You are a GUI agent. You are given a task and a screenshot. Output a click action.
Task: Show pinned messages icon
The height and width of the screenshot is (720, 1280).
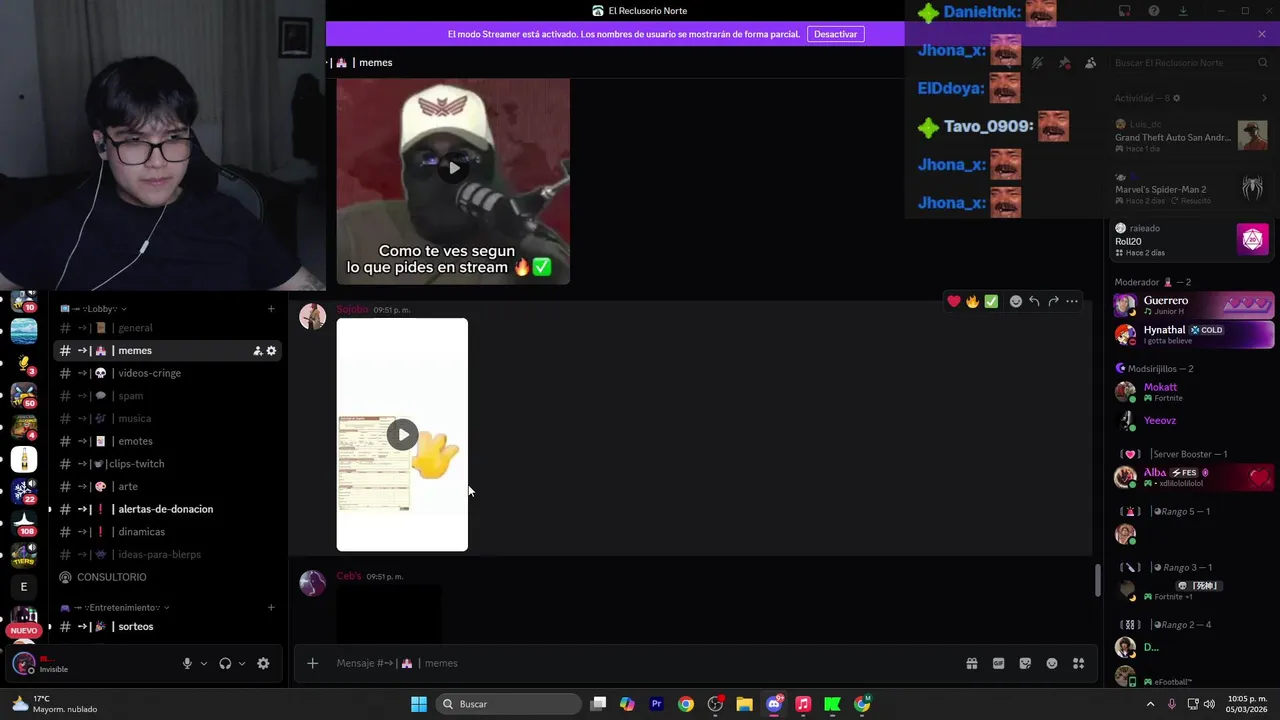click(1064, 62)
